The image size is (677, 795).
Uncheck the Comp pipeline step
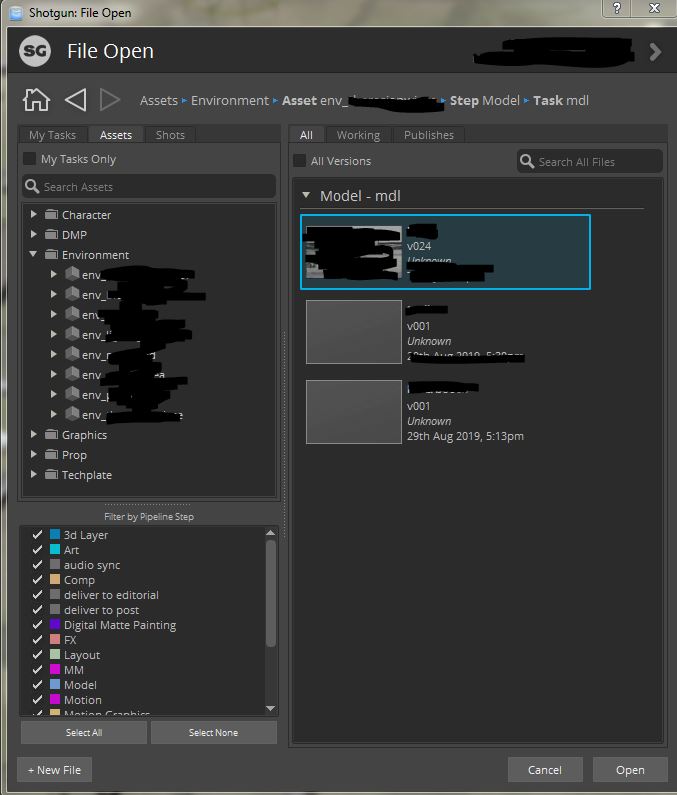pyautogui.click(x=37, y=580)
